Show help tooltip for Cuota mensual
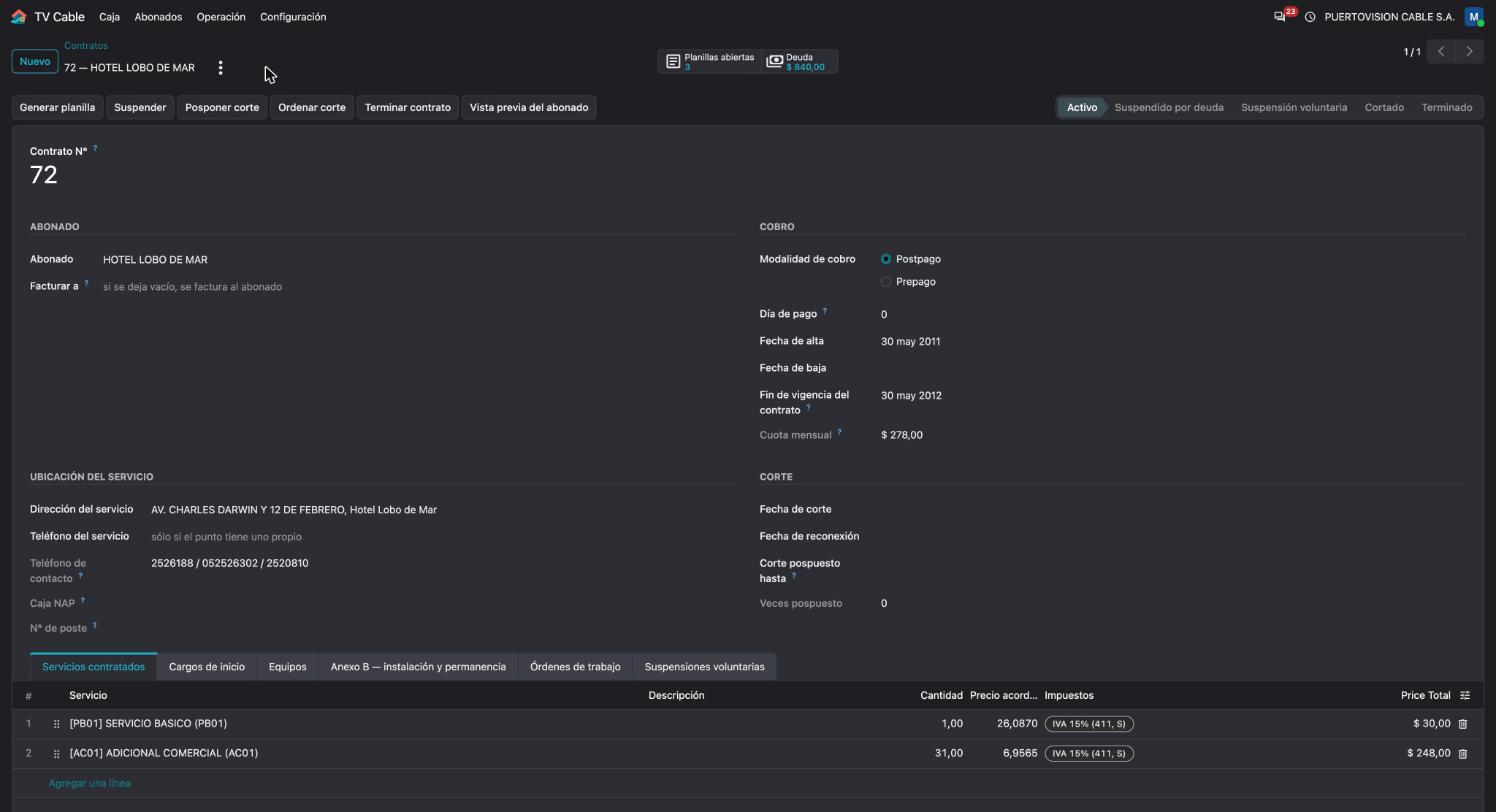1496x812 pixels. (x=839, y=432)
